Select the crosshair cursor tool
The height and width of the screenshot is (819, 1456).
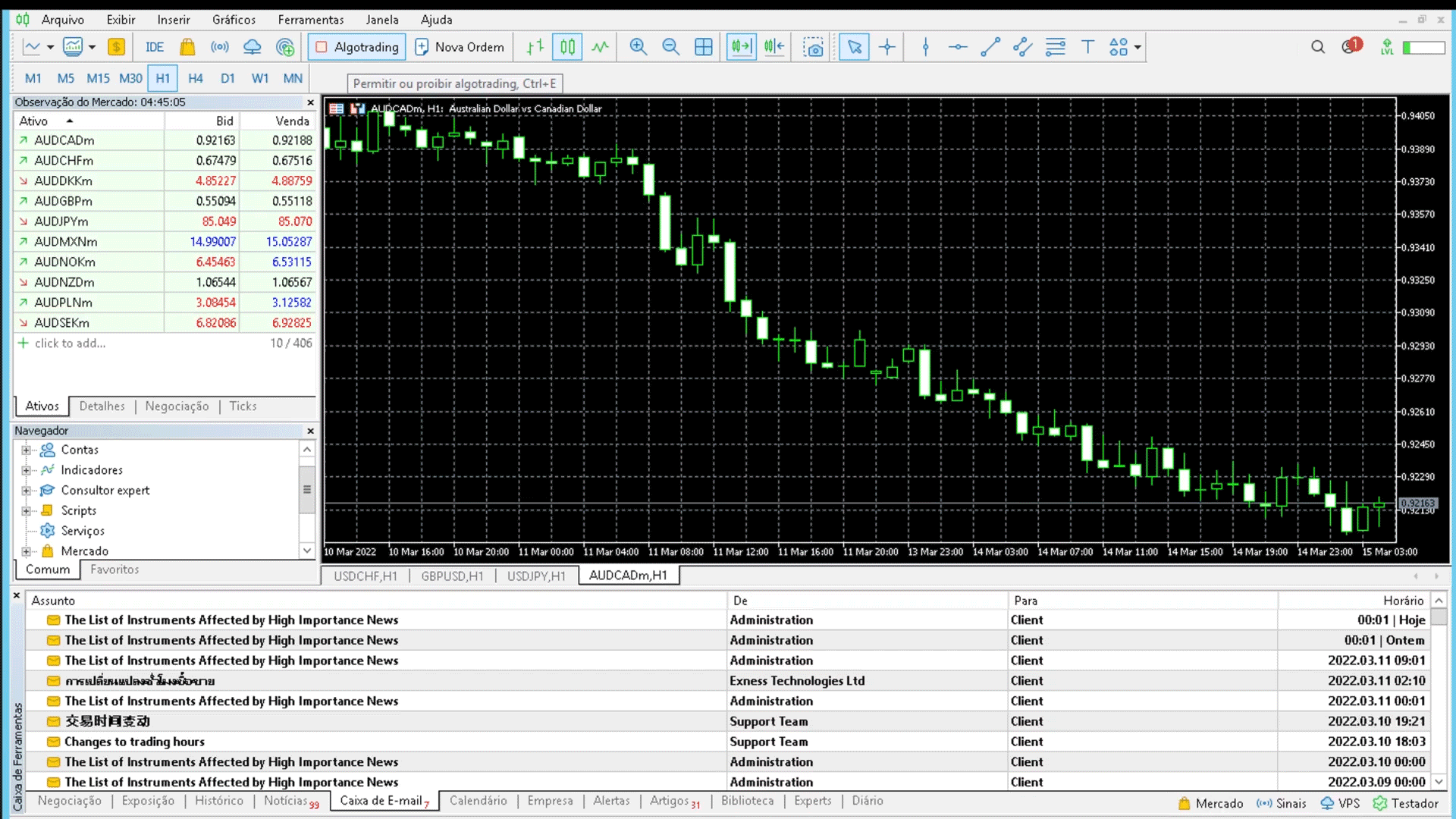click(886, 47)
